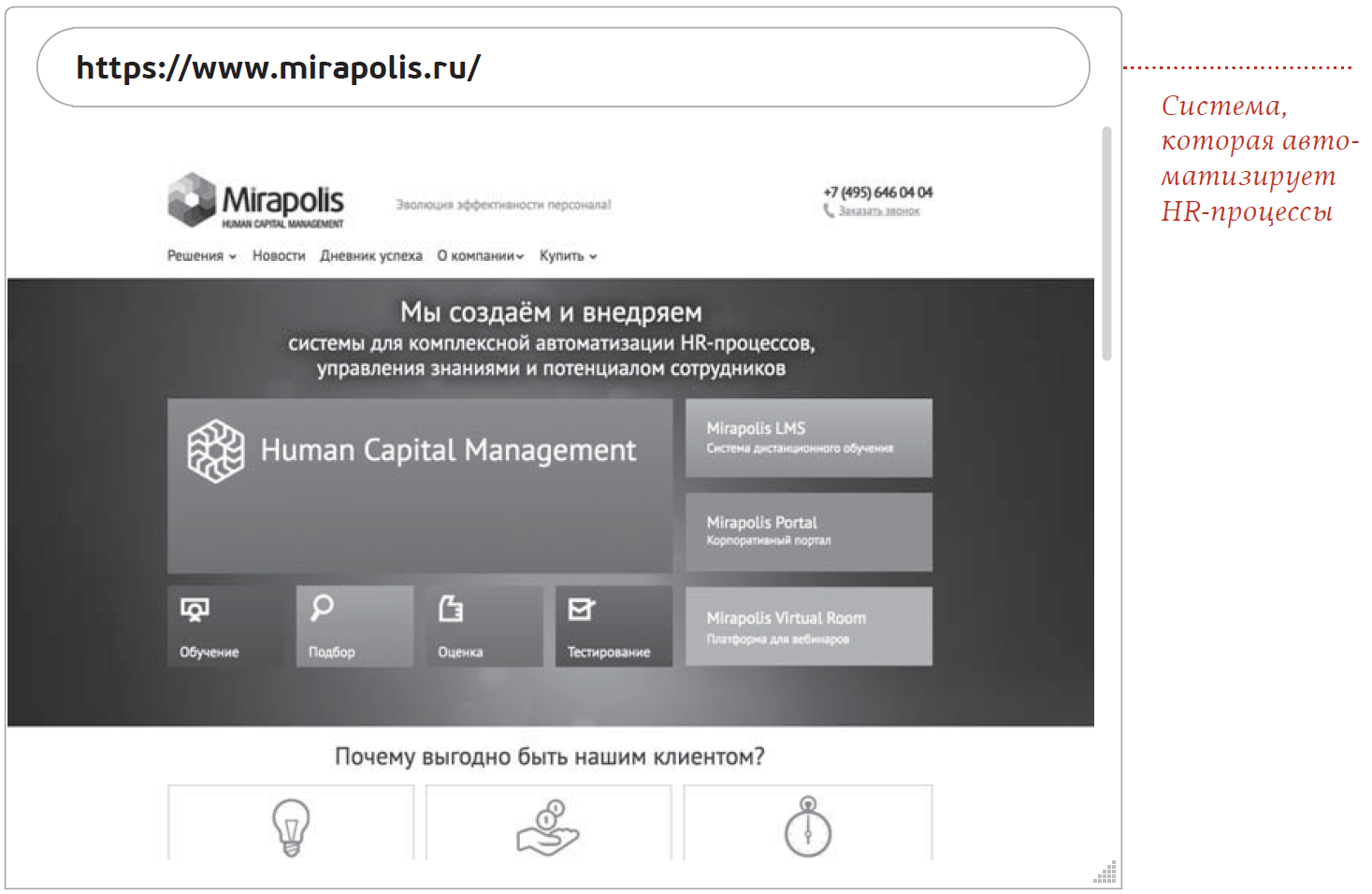Open the Новости menu item
The height and width of the screenshot is (894, 1372).
pyautogui.click(x=279, y=255)
